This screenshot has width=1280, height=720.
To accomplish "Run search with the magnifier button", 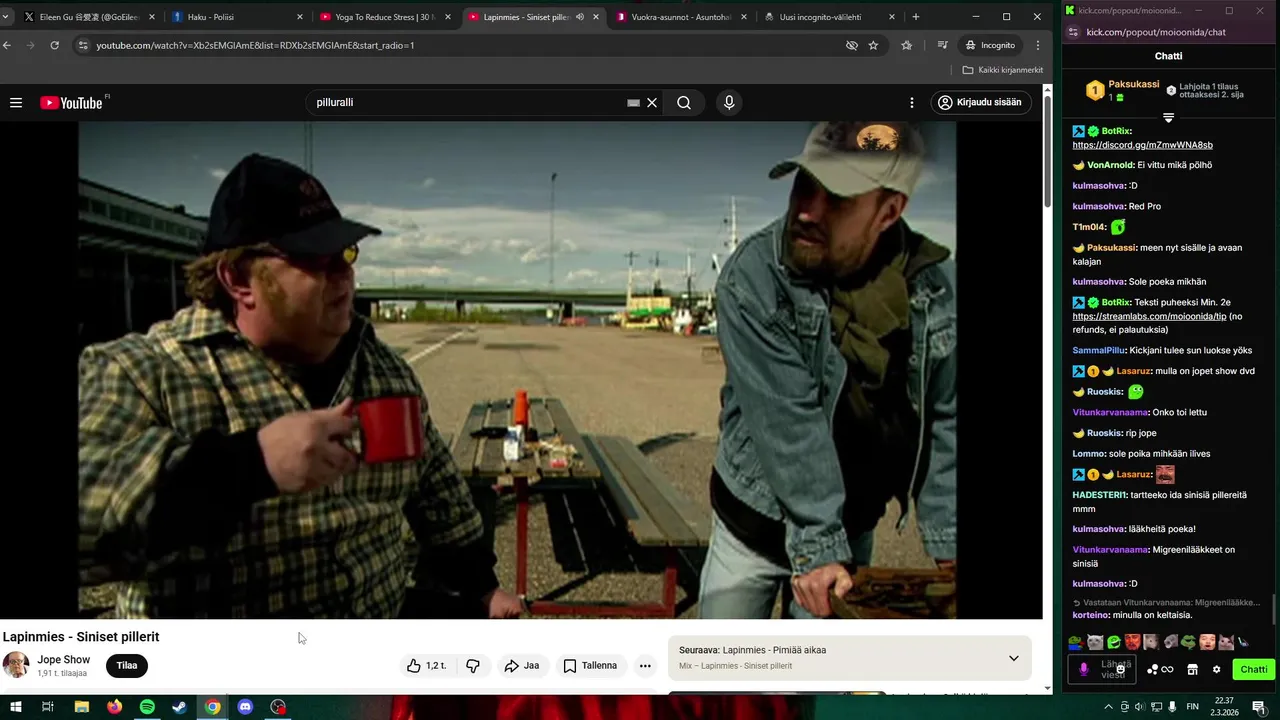I will click(684, 102).
